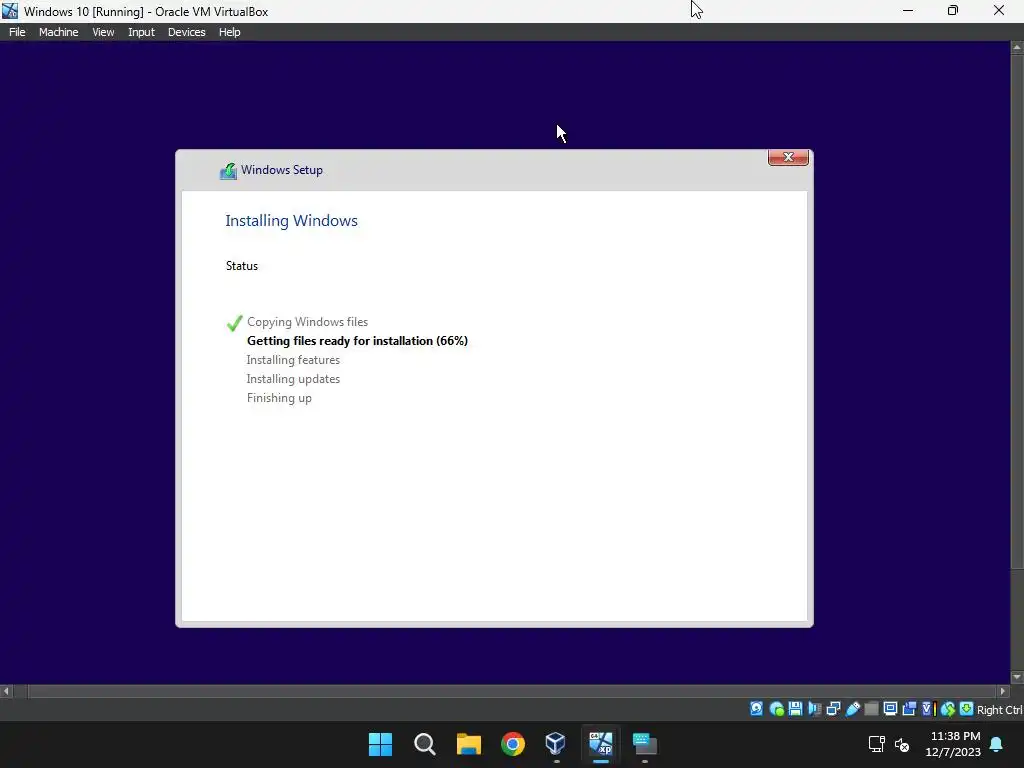The height and width of the screenshot is (768, 1024).
Task: Click the shared folders status icon
Action: (871, 709)
